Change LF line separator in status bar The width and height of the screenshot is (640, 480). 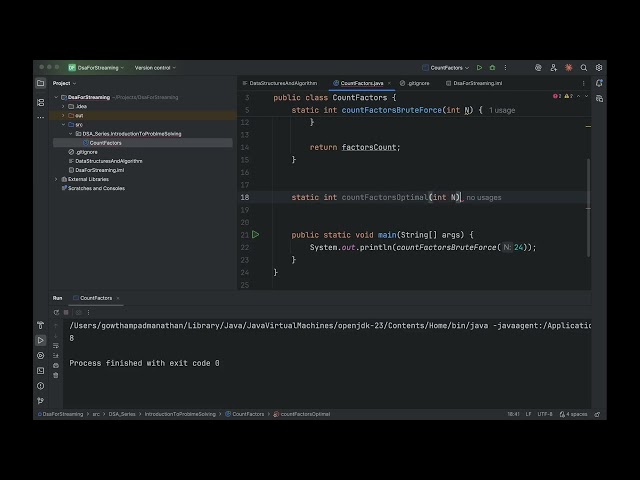(528, 414)
